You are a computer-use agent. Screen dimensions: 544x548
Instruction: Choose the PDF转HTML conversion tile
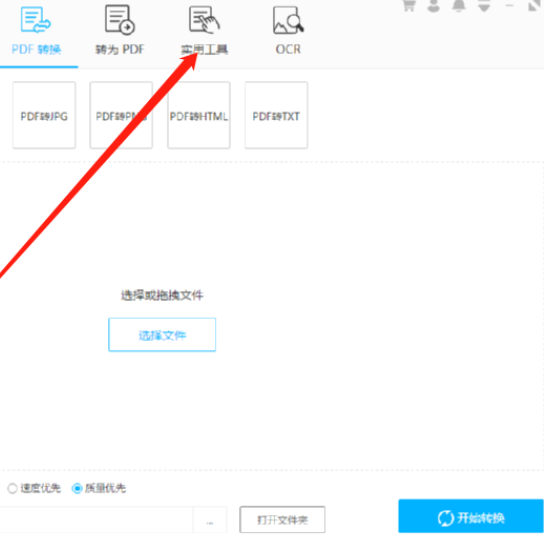click(x=199, y=115)
